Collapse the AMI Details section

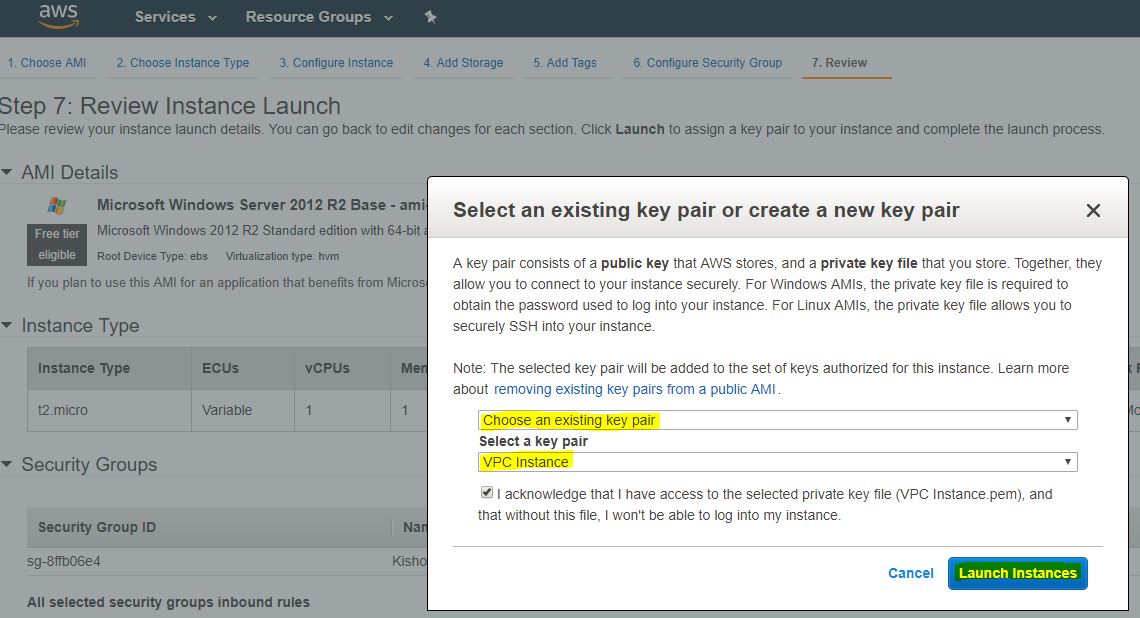[8, 173]
